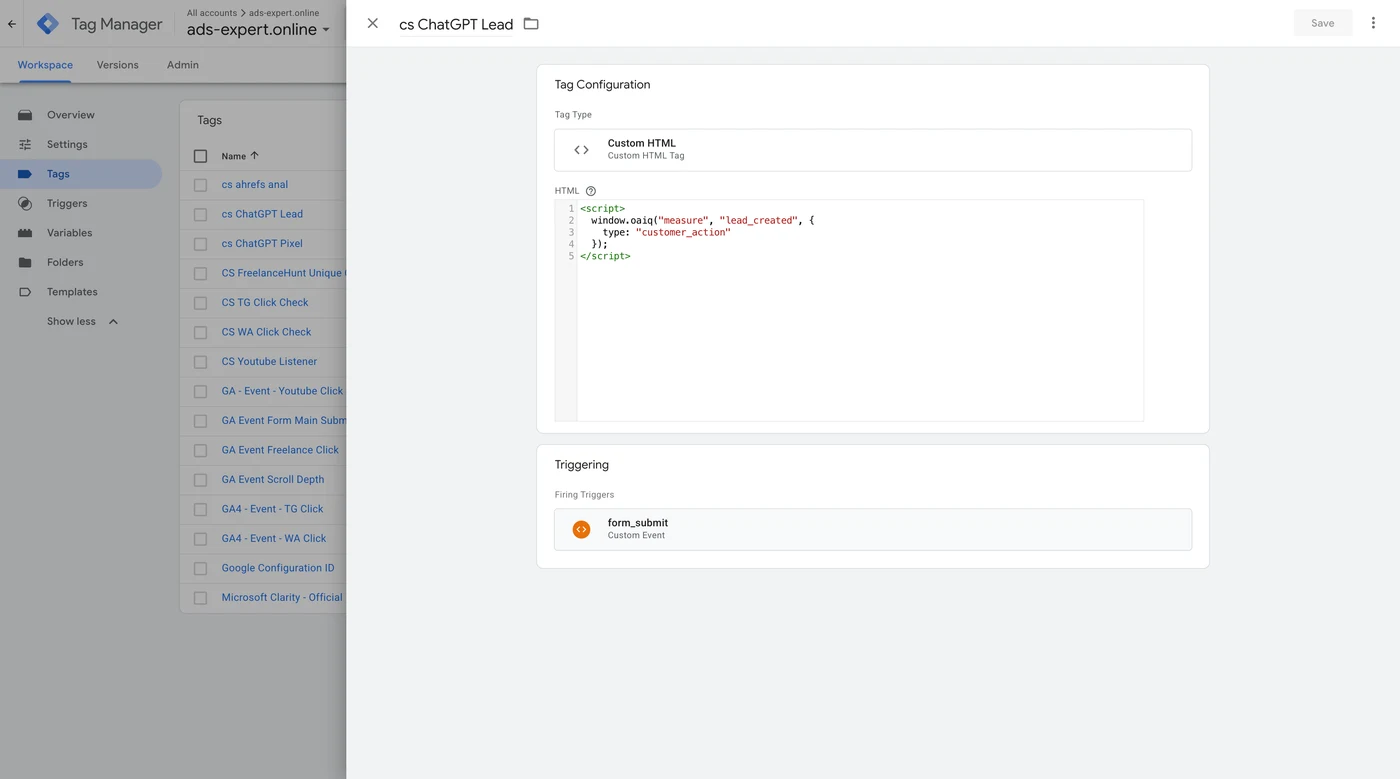Check the box for Microsoft Clarity - Official
1400x779 pixels.
point(201,598)
